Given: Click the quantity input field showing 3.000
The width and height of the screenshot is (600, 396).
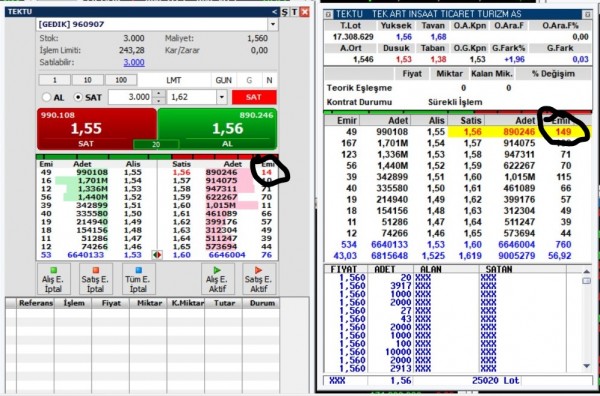Looking at the screenshot, I should click(130, 97).
